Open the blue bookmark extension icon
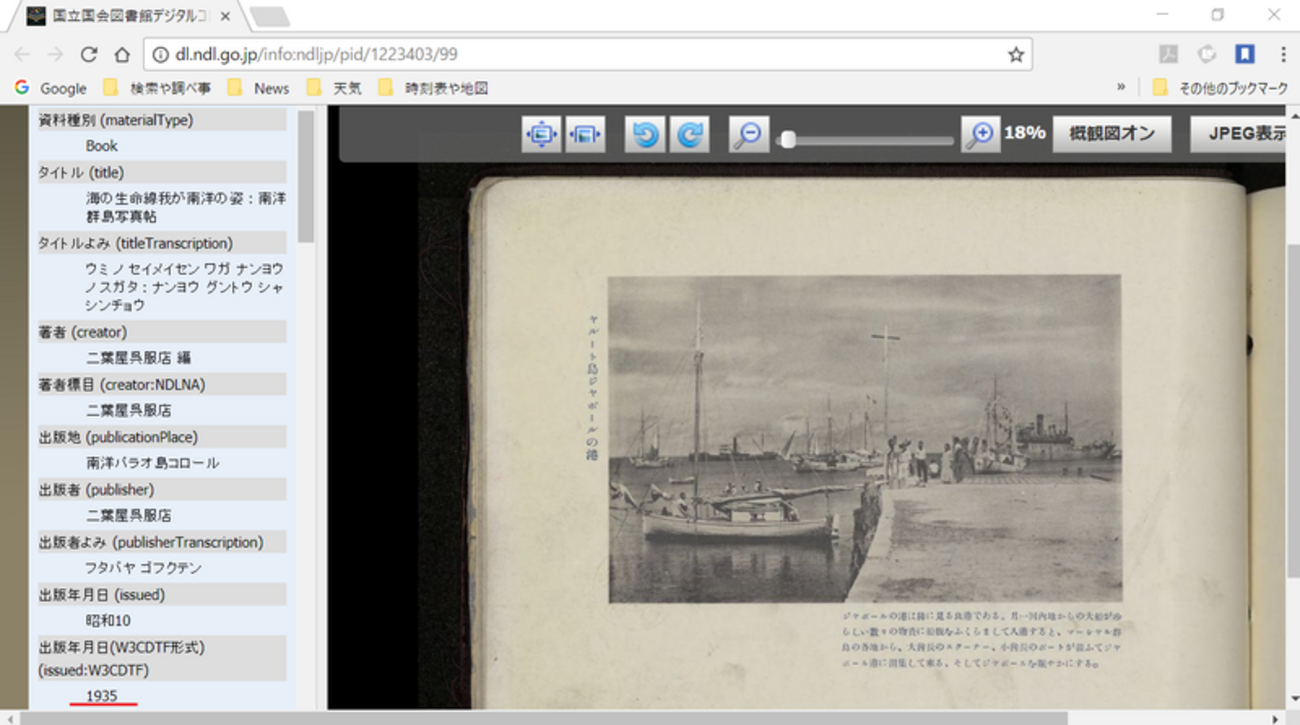 pos(1244,54)
